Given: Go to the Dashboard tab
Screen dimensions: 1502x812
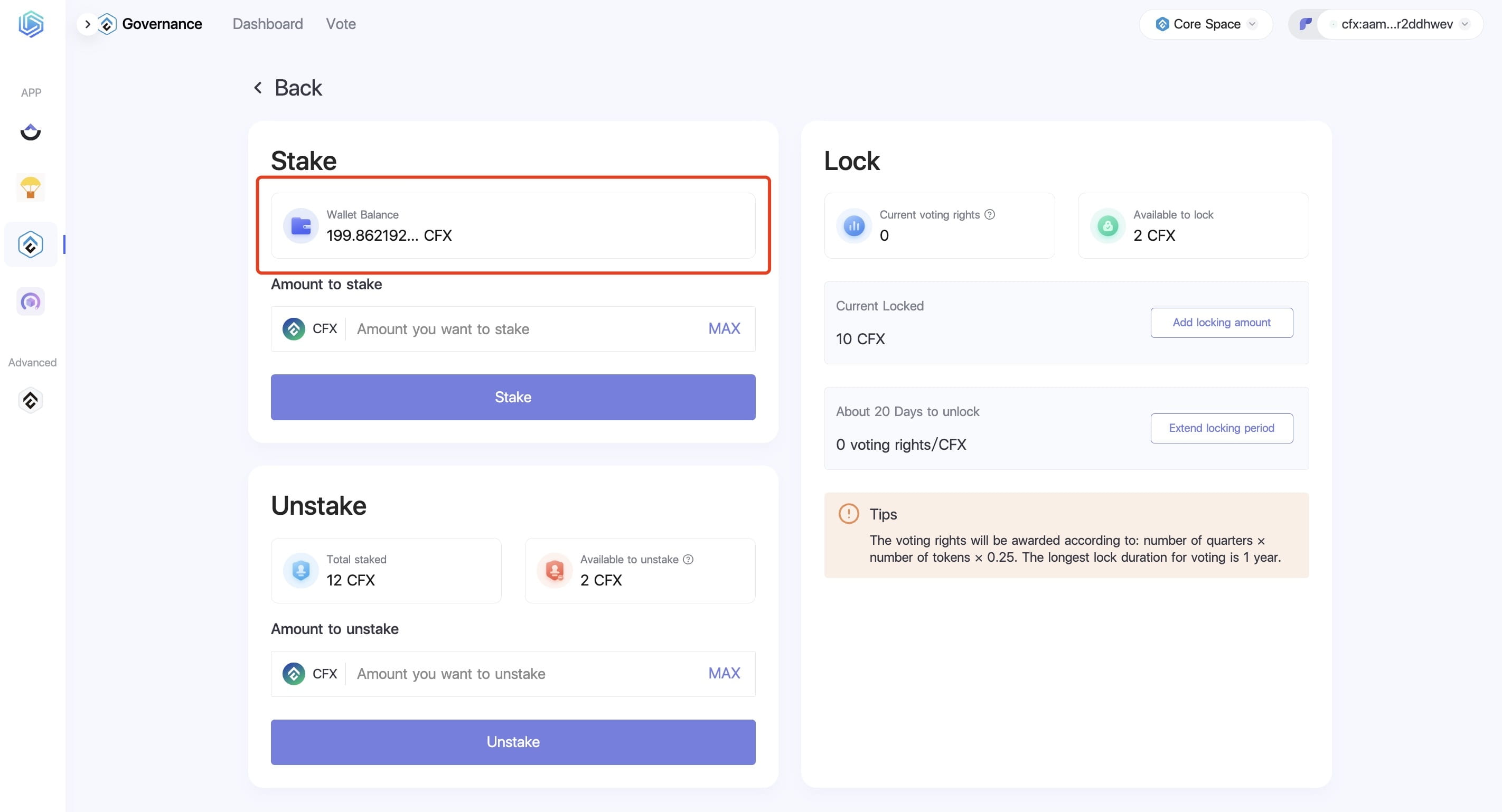Looking at the screenshot, I should pyautogui.click(x=268, y=24).
